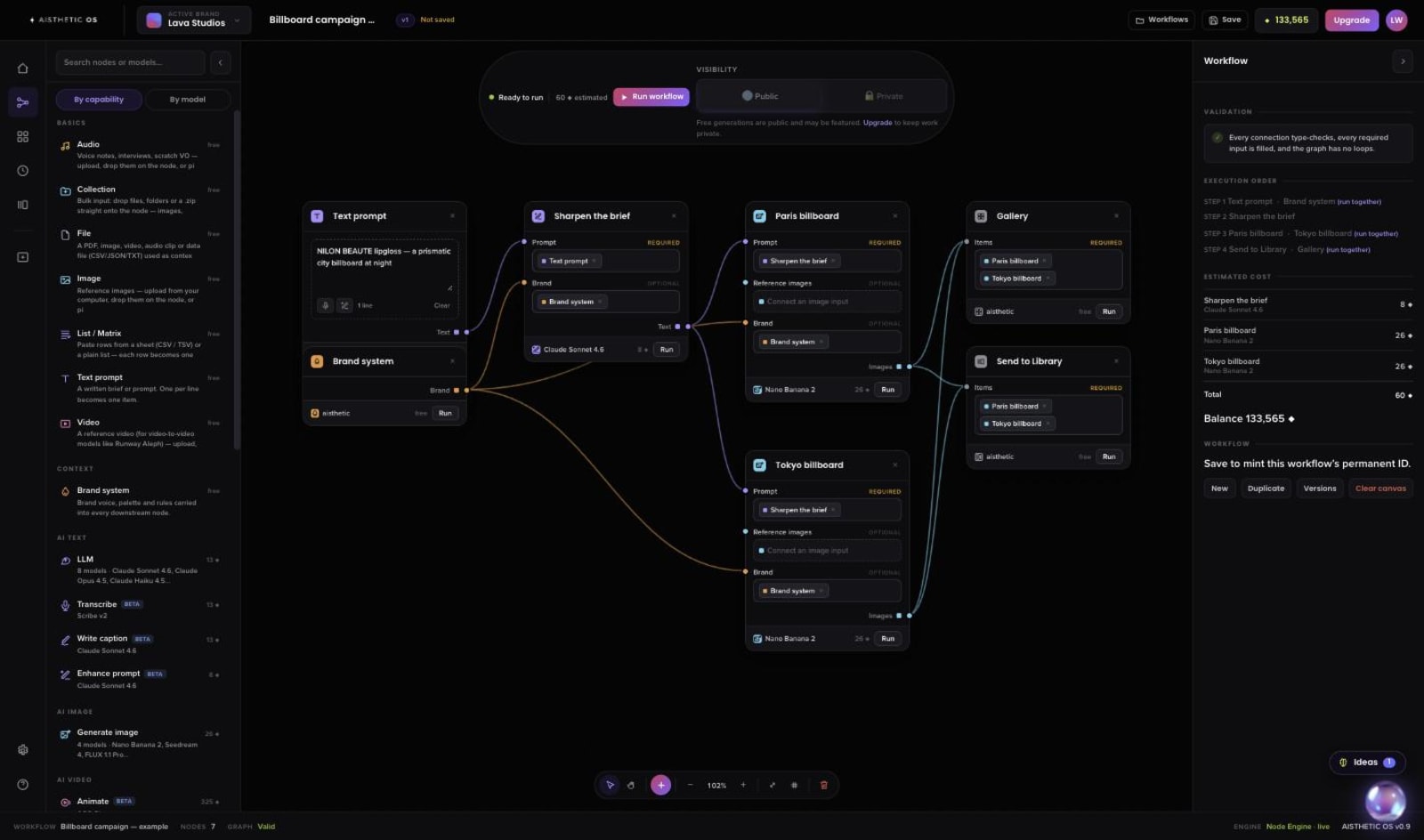Click the Save button in header
Screen dimensions: 1424x840
[1225, 20]
